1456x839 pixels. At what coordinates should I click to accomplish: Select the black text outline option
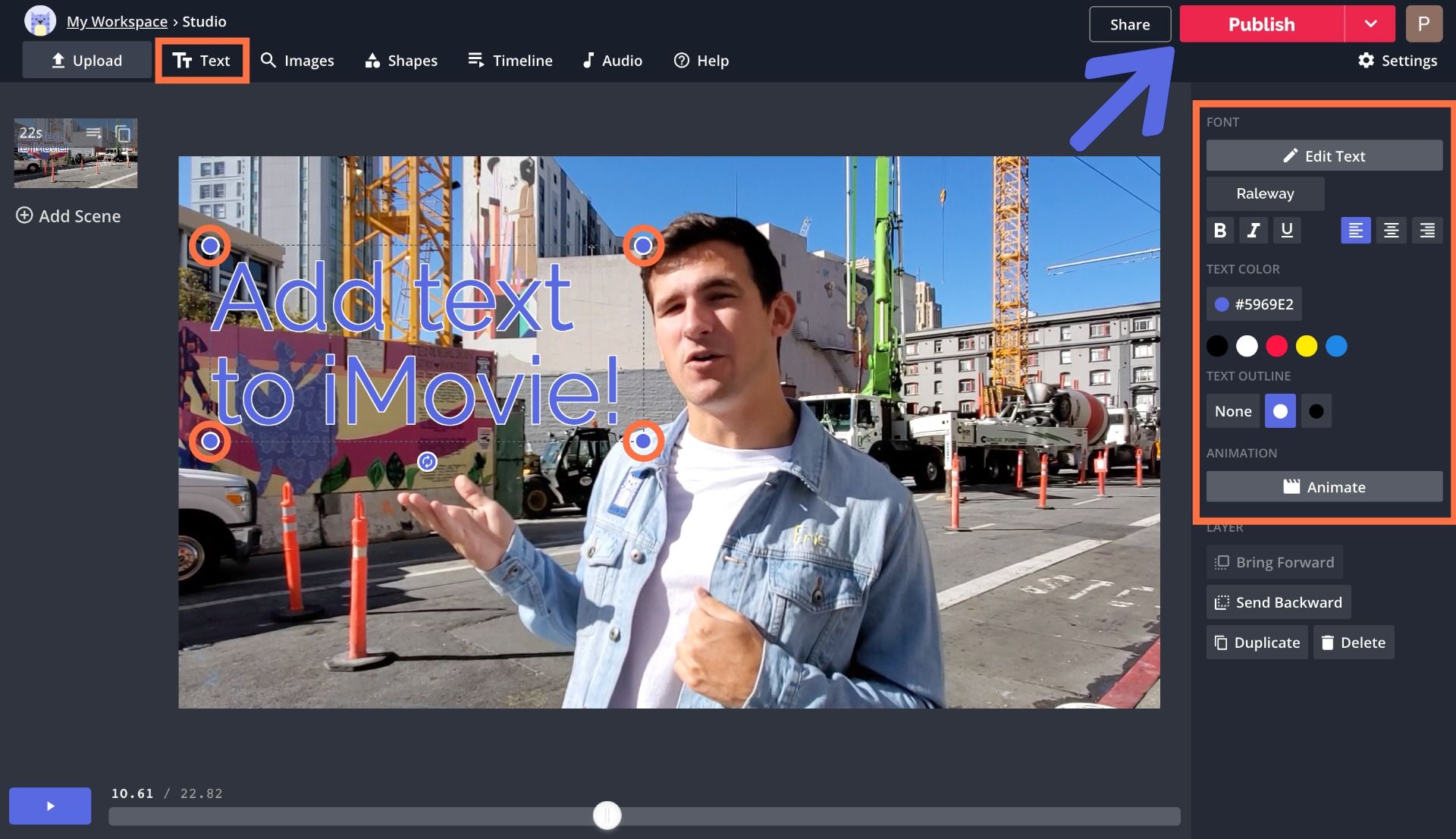pyautogui.click(x=1316, y=411)
